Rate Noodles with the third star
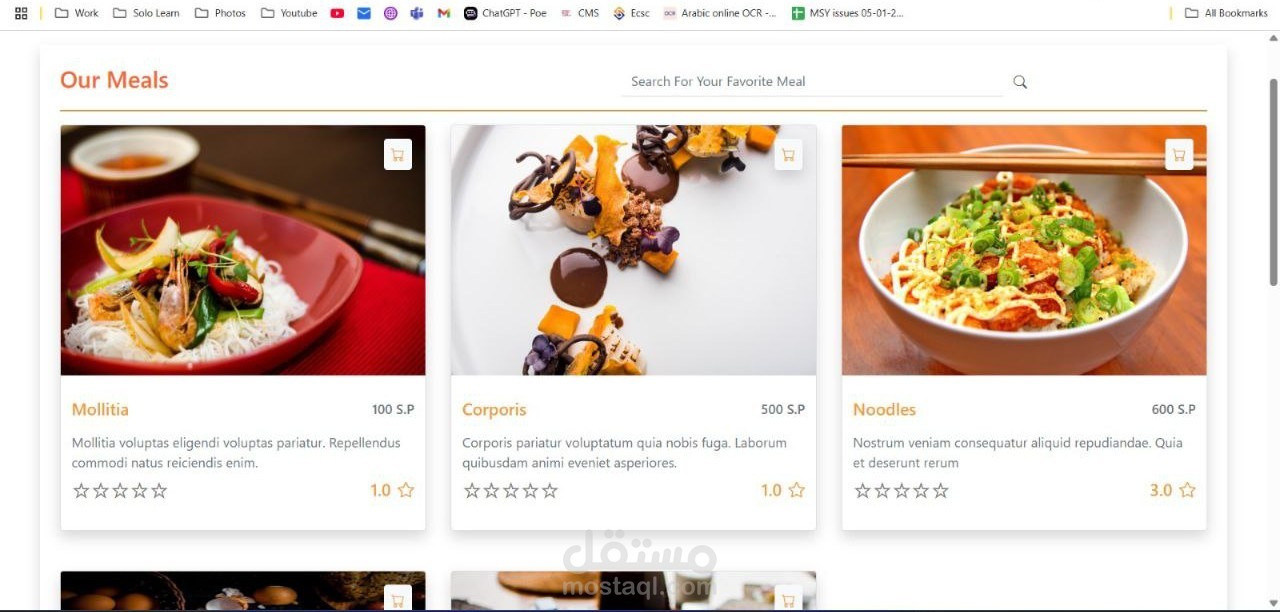This screenshot has width=1280, height=612. click(x=901, y=491)
